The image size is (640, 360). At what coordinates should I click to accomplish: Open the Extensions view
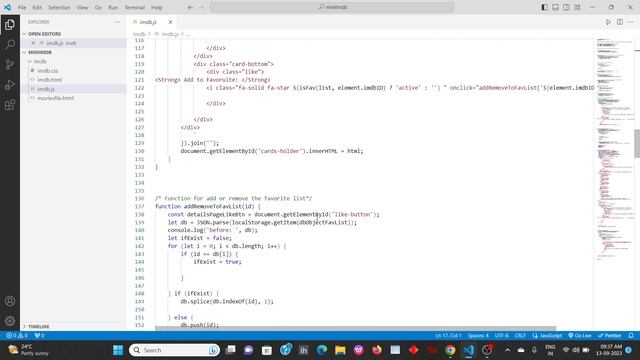pos(10,104)
